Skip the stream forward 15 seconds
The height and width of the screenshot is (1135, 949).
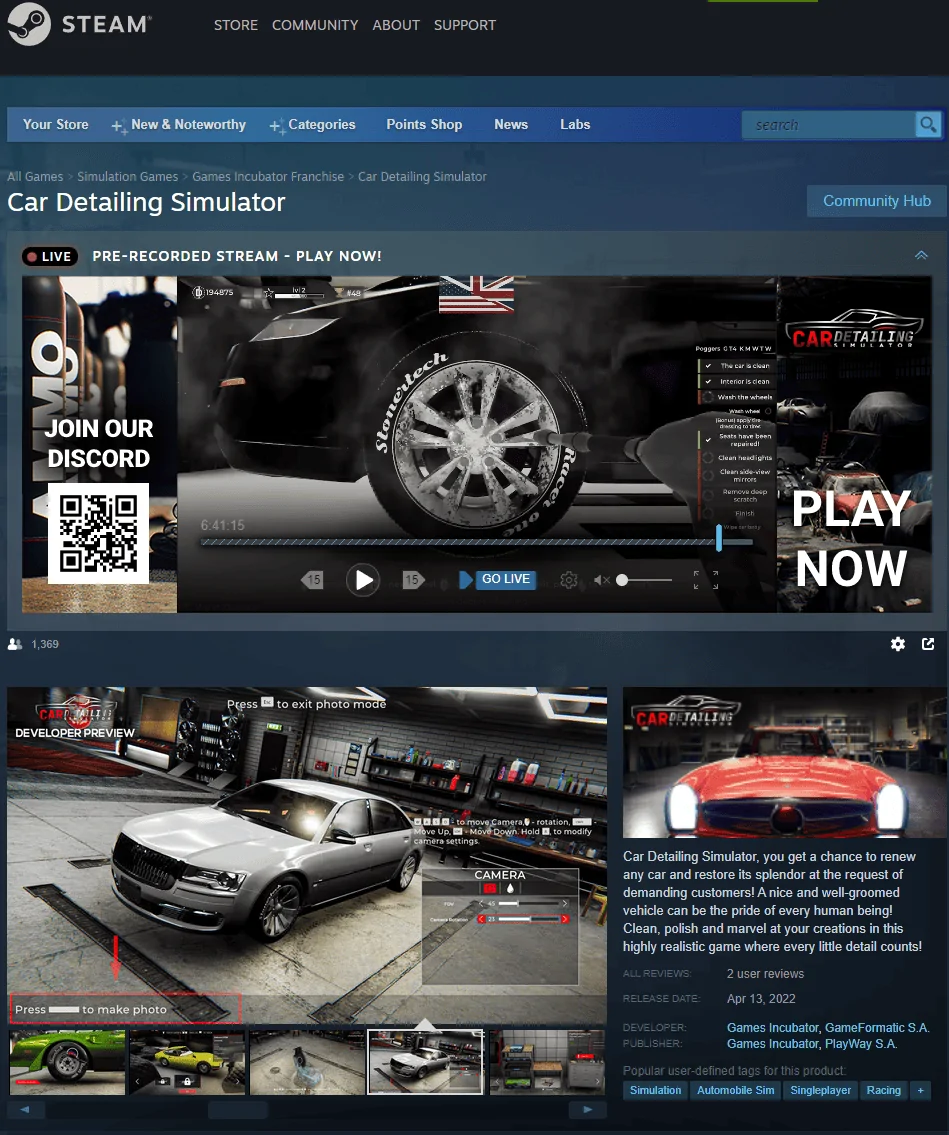pyautogui.click(x=413, y=579)
